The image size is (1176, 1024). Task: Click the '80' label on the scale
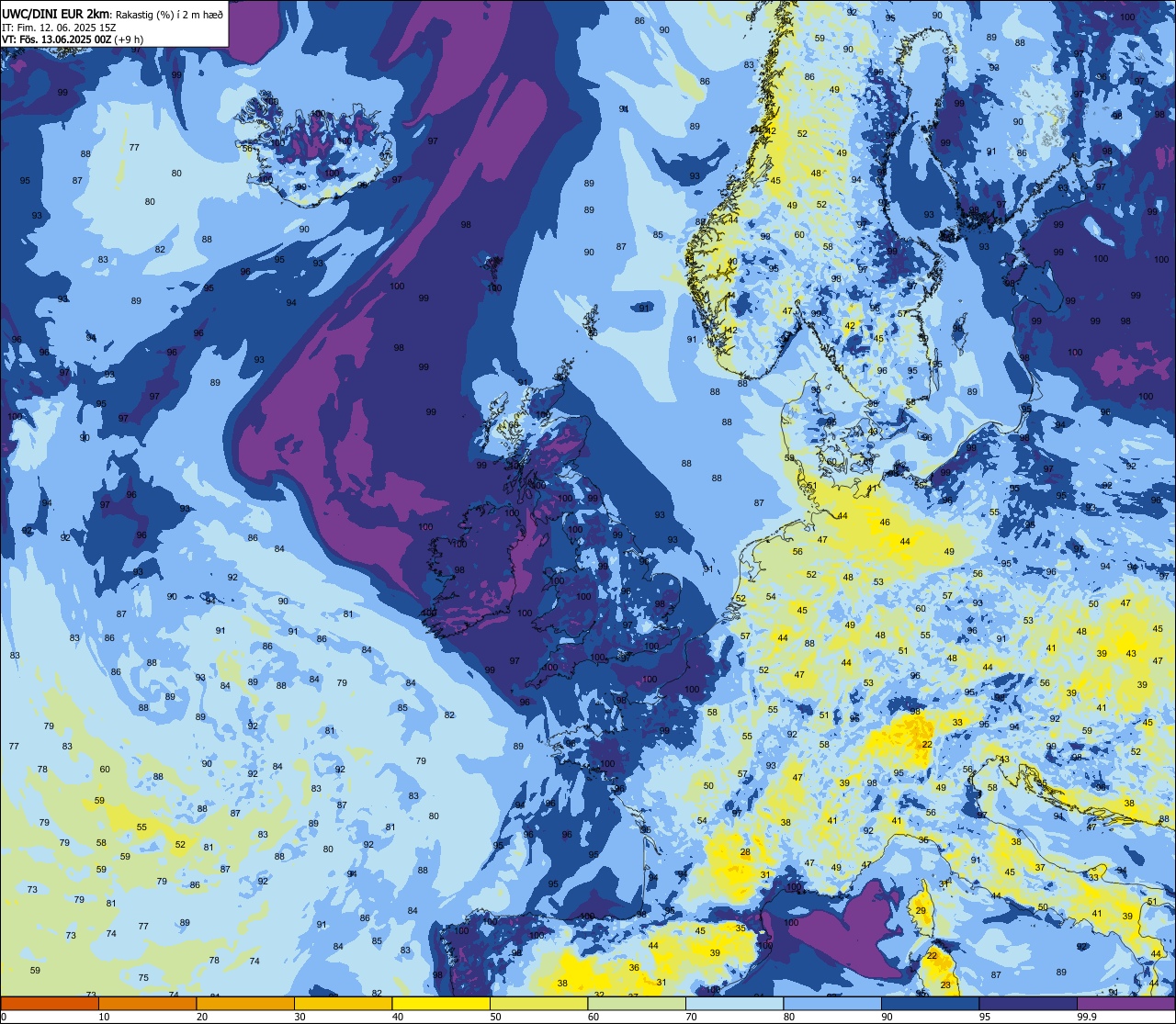789,1017
